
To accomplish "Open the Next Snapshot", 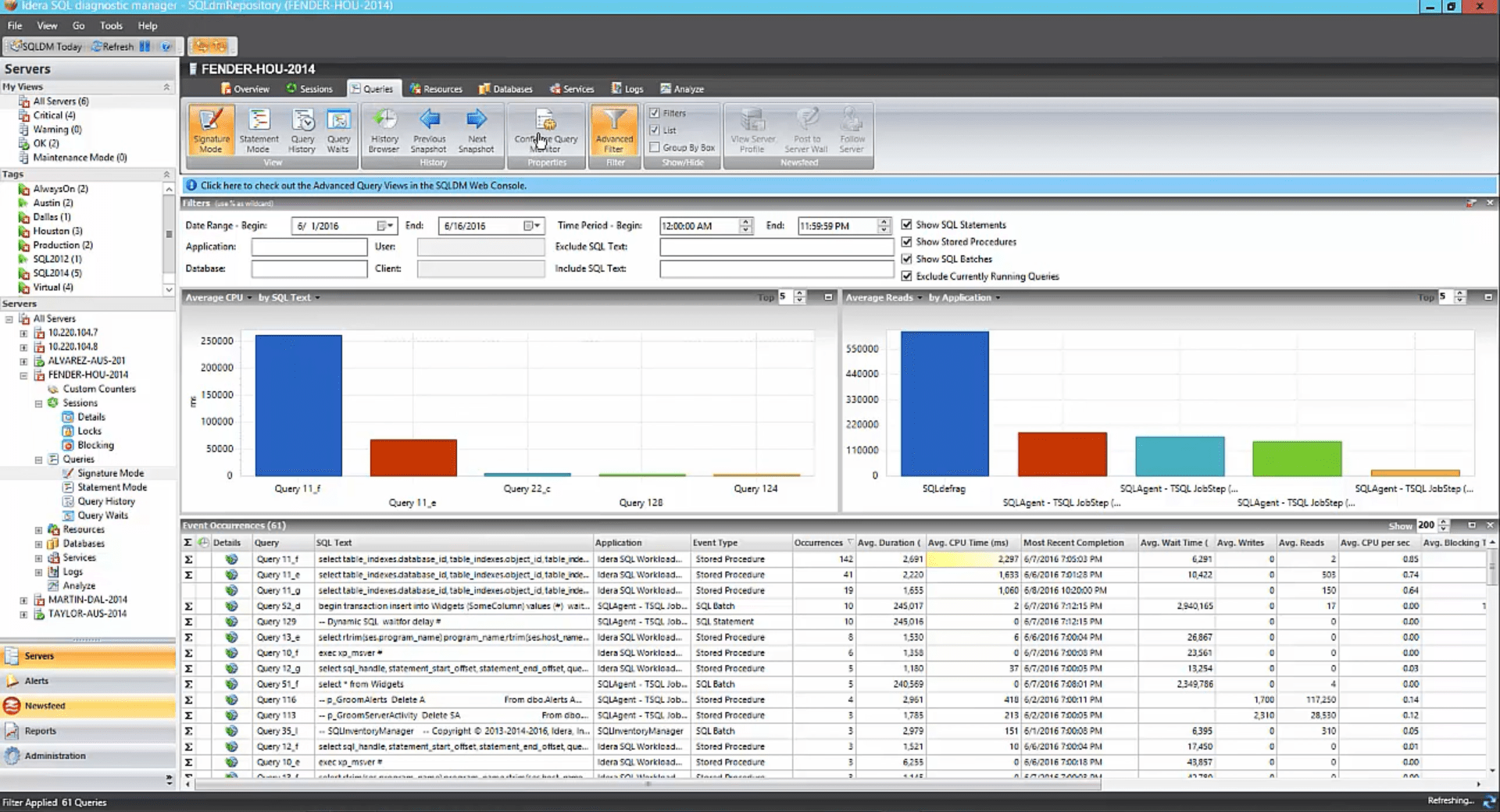I will pyautogui.click(x=477, y=130).
